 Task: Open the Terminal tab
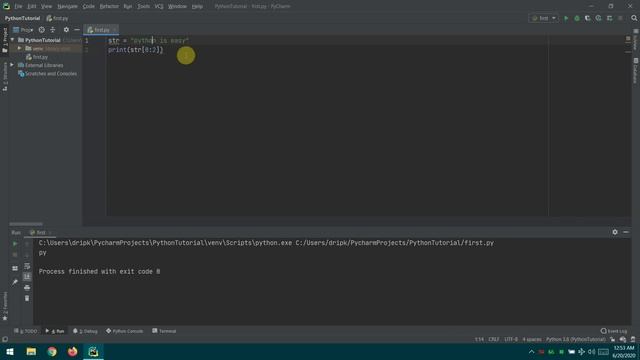click(164, 331)
